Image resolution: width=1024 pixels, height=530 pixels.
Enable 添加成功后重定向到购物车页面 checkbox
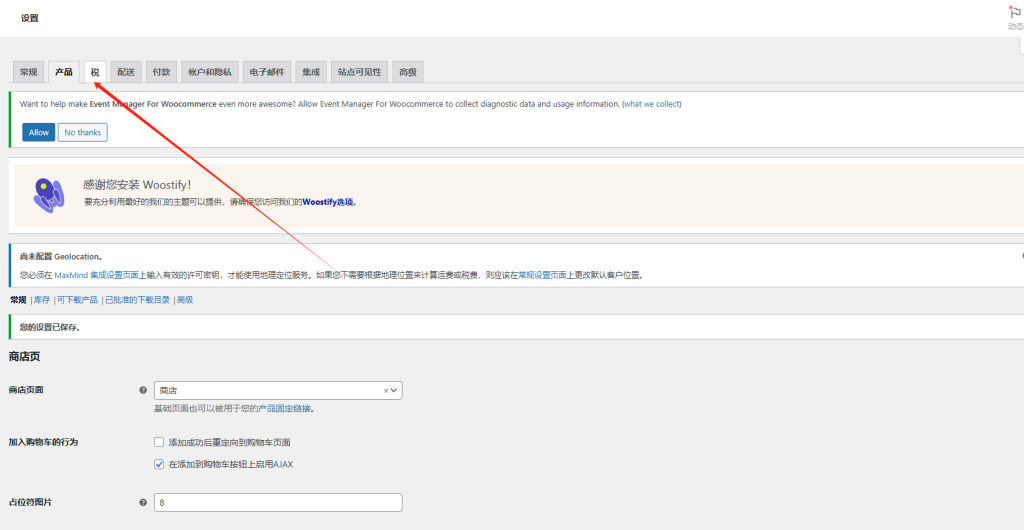(x=159, y=442)
